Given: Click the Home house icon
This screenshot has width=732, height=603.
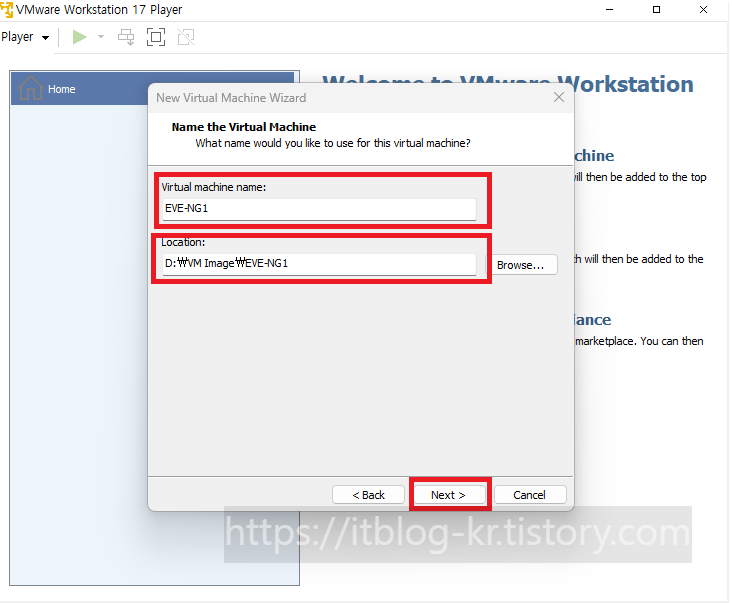Looking at the screenshot, I should (x=31, y=88).
